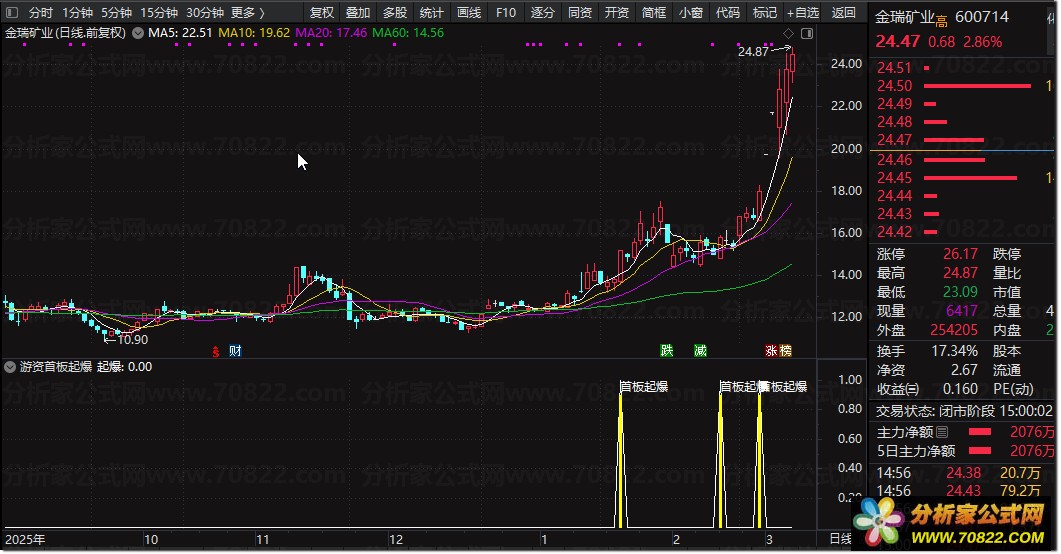The width and height of the screenshot is (1061, 554).
Task: Click 主力净额 detail icon
Action: click(x=942, y=432)
